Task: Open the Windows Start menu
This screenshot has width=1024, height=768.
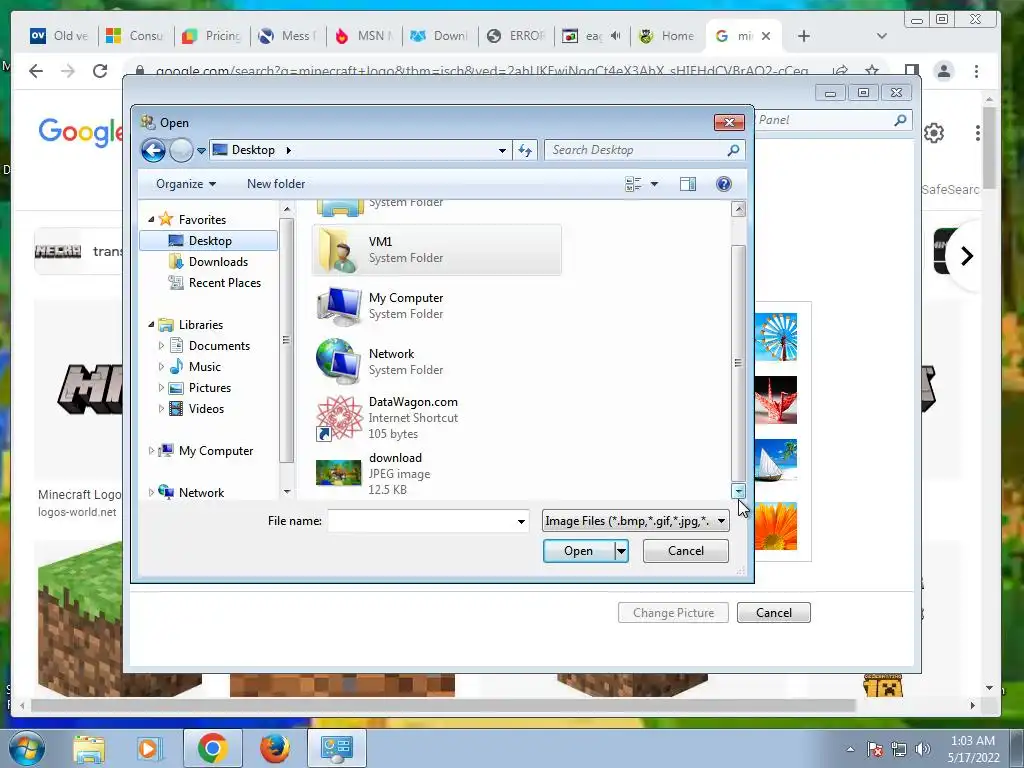Action: coord(25,748)
